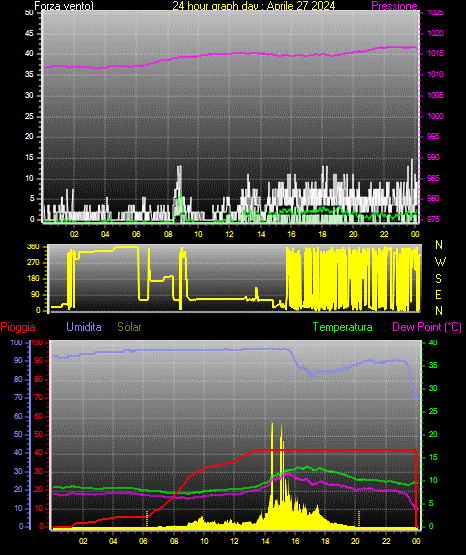Click the Temperatura legend label

pyautogui.click(x=343, y=327)
